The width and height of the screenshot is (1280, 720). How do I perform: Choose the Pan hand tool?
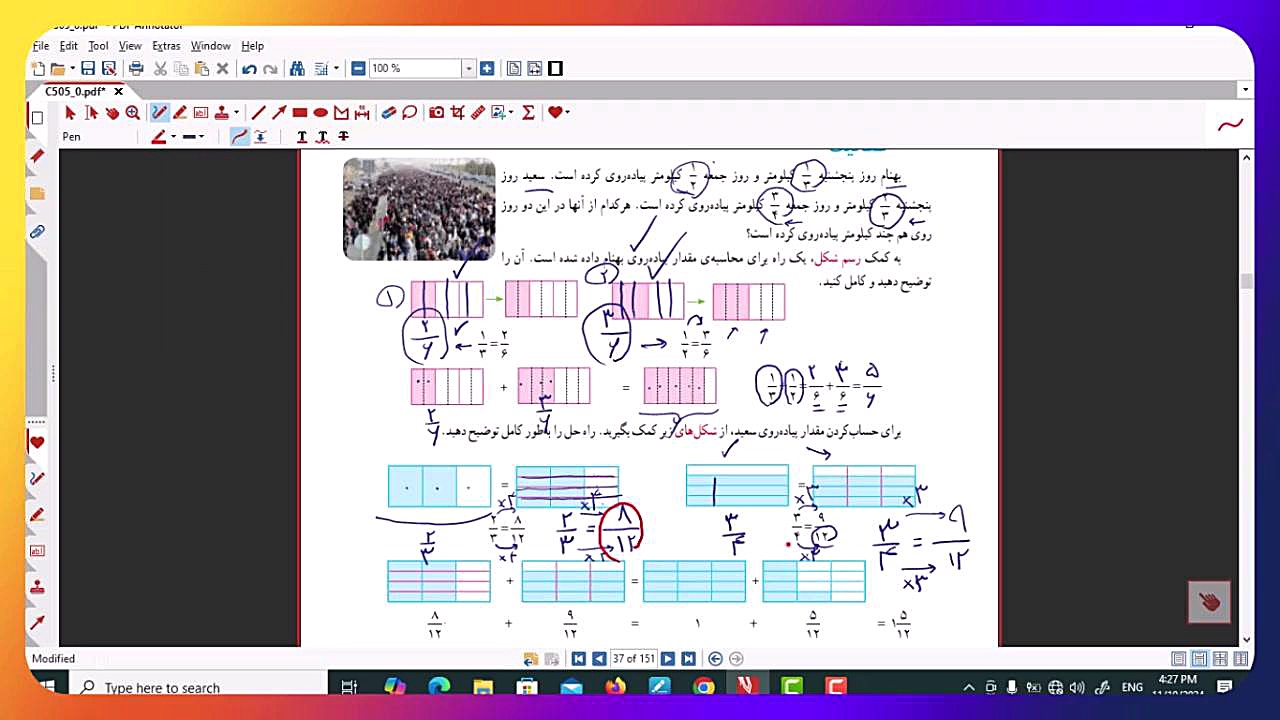coord(111,113)
